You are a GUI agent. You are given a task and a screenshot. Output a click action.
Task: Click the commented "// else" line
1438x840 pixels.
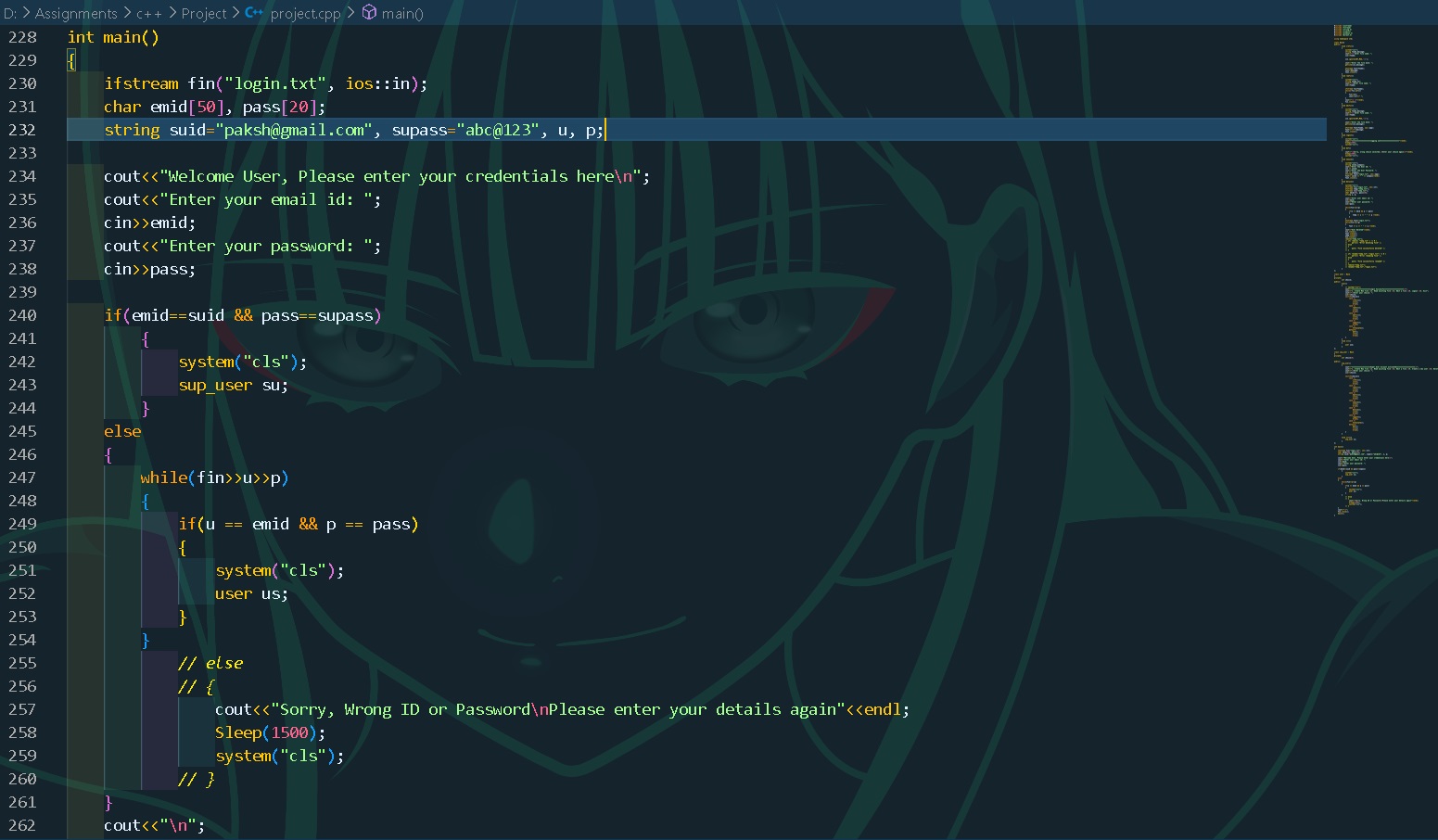[x=210, y=663]
